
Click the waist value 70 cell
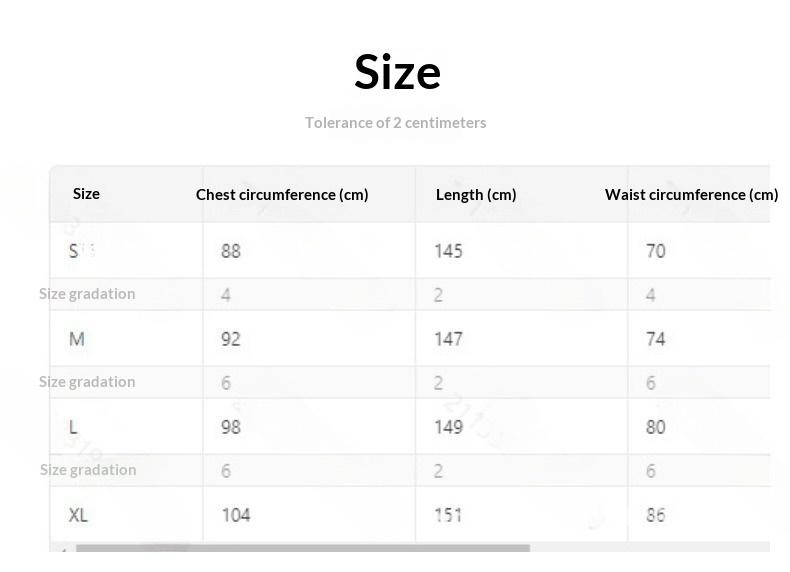655,251
